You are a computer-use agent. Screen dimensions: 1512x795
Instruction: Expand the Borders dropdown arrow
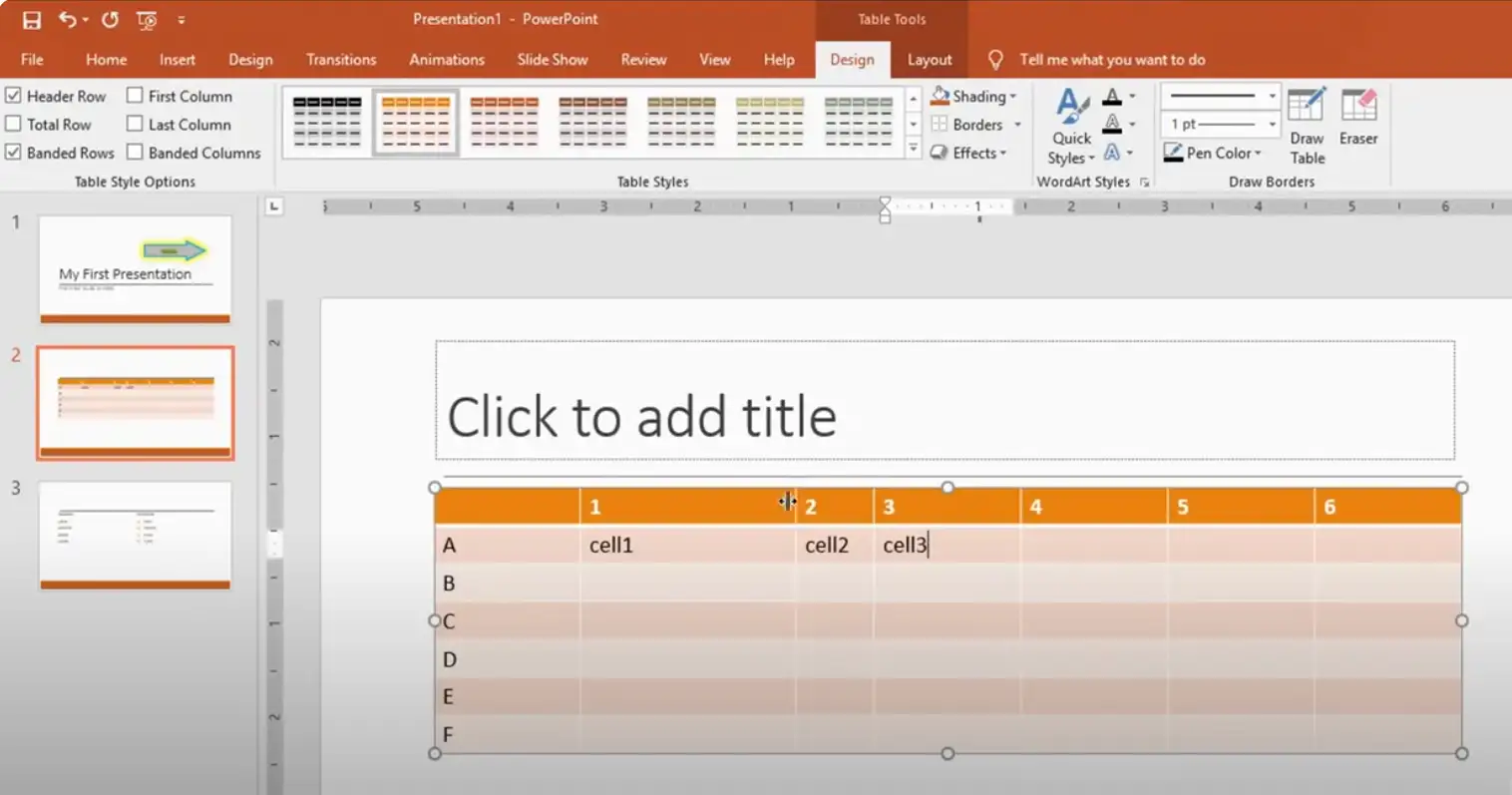click(x=1017, y=125)
